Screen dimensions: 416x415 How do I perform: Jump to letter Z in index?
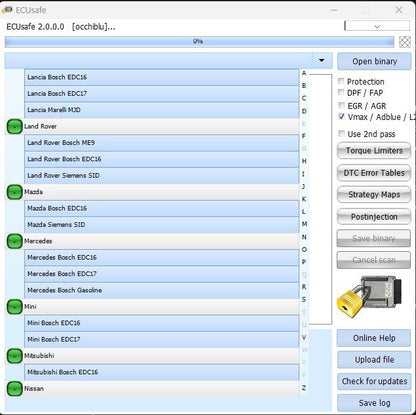click(x=304, y=388)
